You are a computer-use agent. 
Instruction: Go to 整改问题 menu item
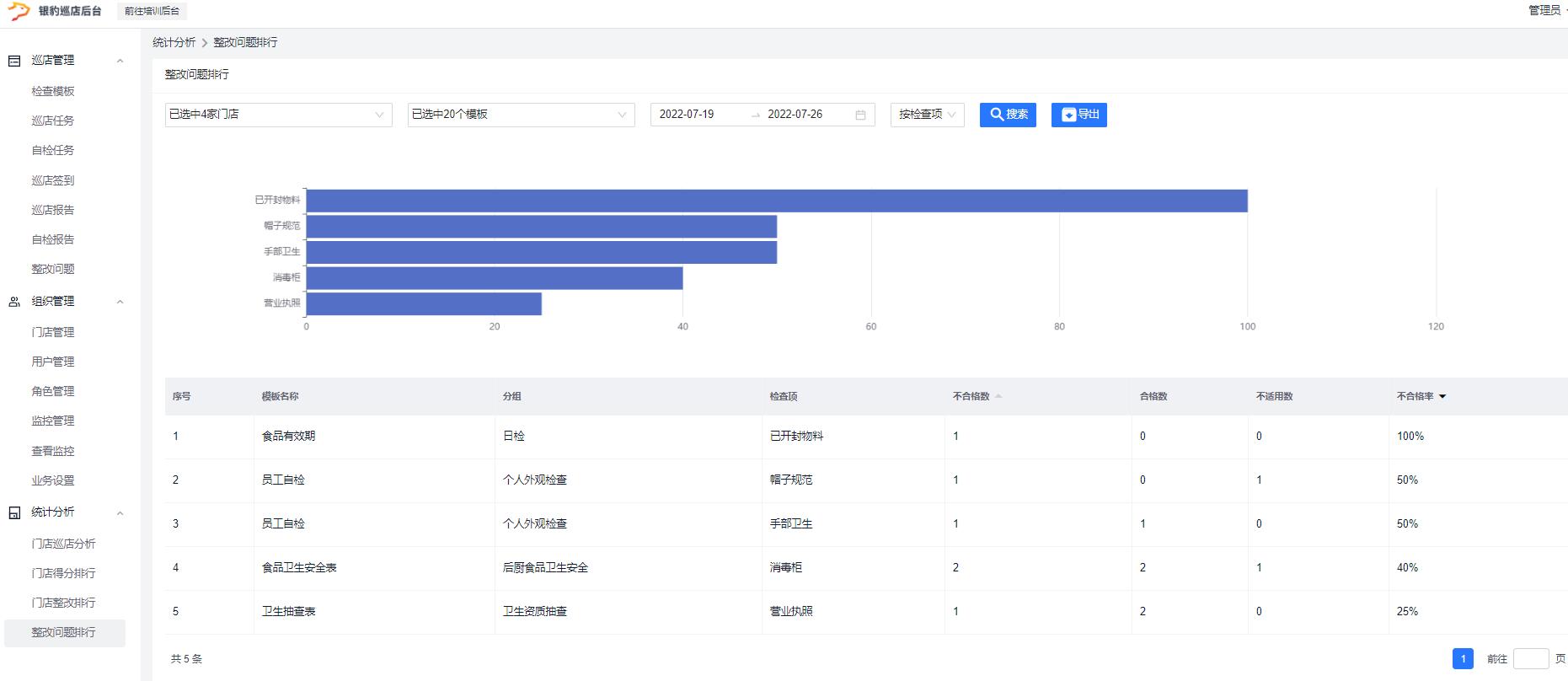[53, 269]
